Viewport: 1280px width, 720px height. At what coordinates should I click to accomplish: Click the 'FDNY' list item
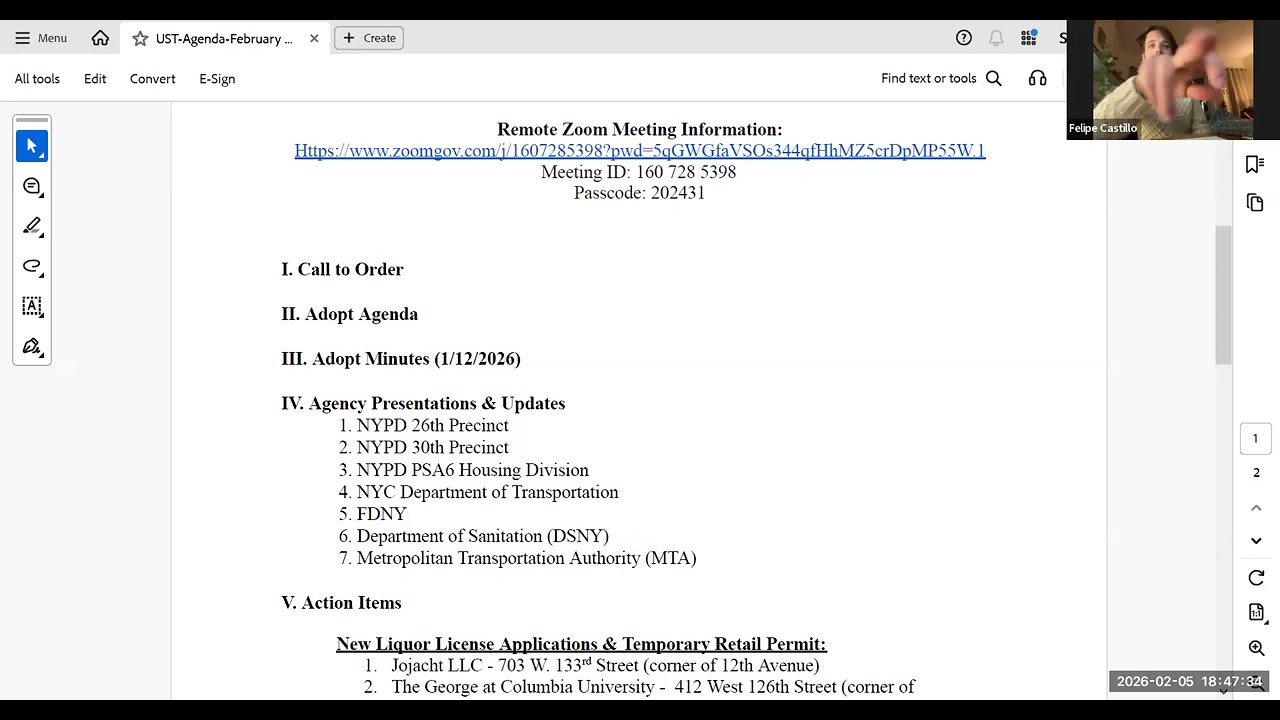click(382, 514)
